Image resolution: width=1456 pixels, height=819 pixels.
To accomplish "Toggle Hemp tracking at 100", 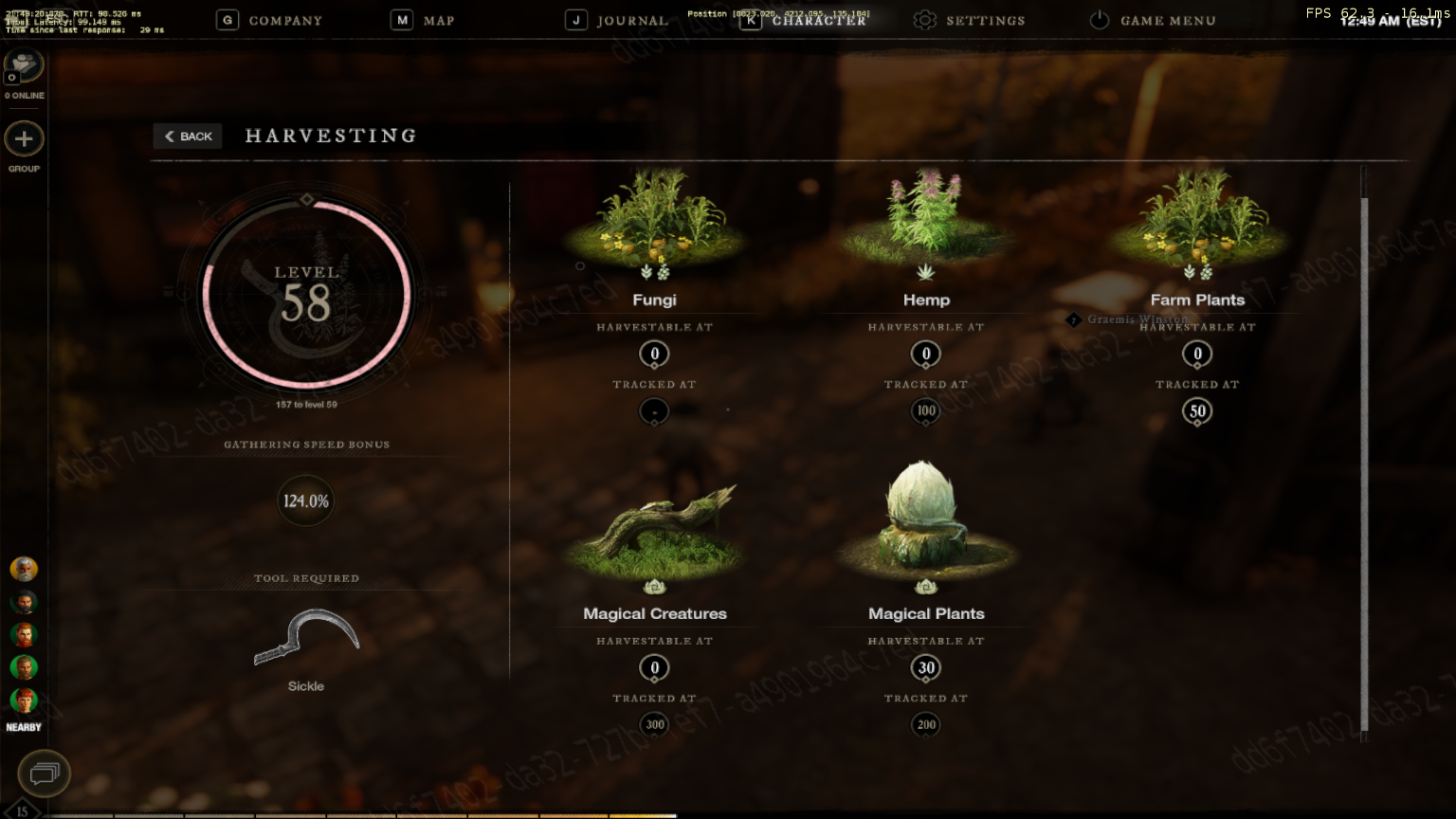I will click(x=926, y=411).
